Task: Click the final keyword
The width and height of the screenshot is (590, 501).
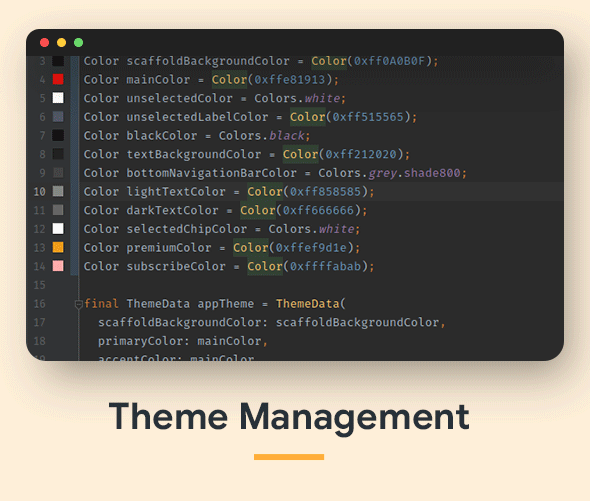Action: tap(101, 304)
